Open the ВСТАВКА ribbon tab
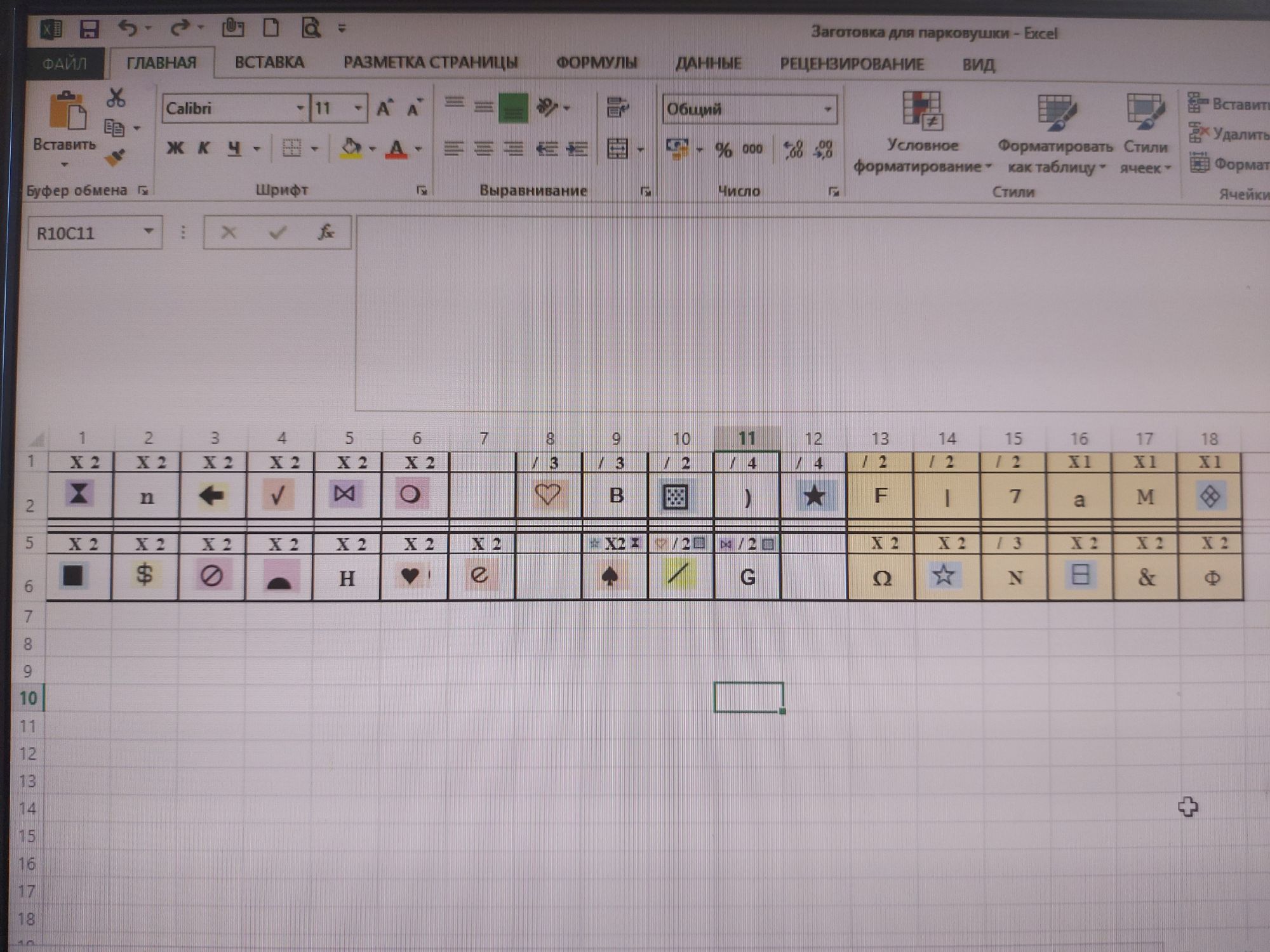This screenshot has width=1270, height=952. click(269, 62)
